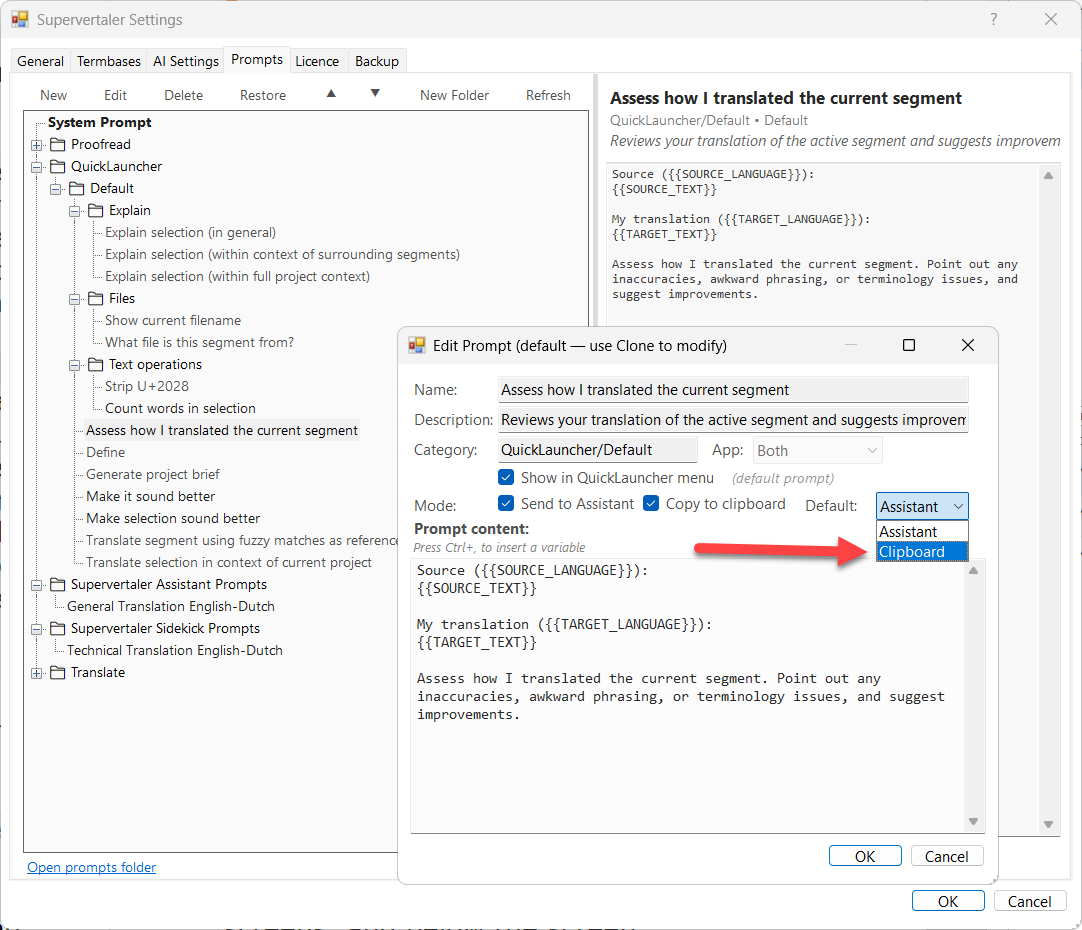Cancel the Edit Prompt dialog

pyautogui.click(x=947, y=856)
